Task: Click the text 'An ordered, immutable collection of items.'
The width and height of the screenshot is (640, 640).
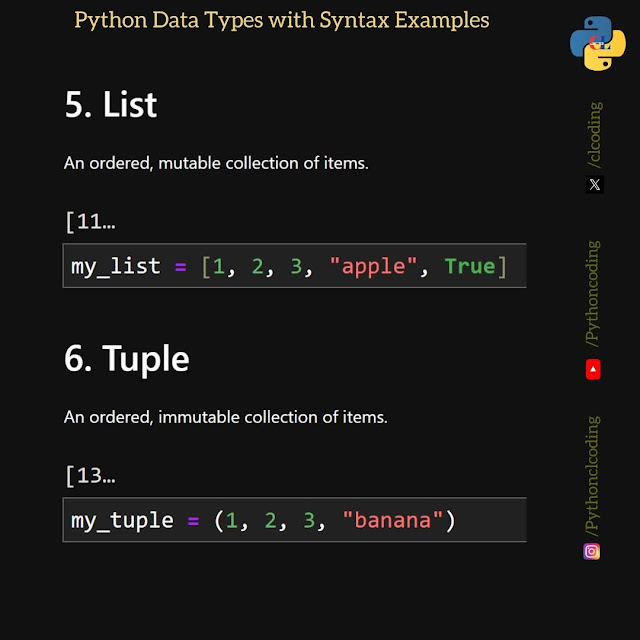Action: [225, 417]
